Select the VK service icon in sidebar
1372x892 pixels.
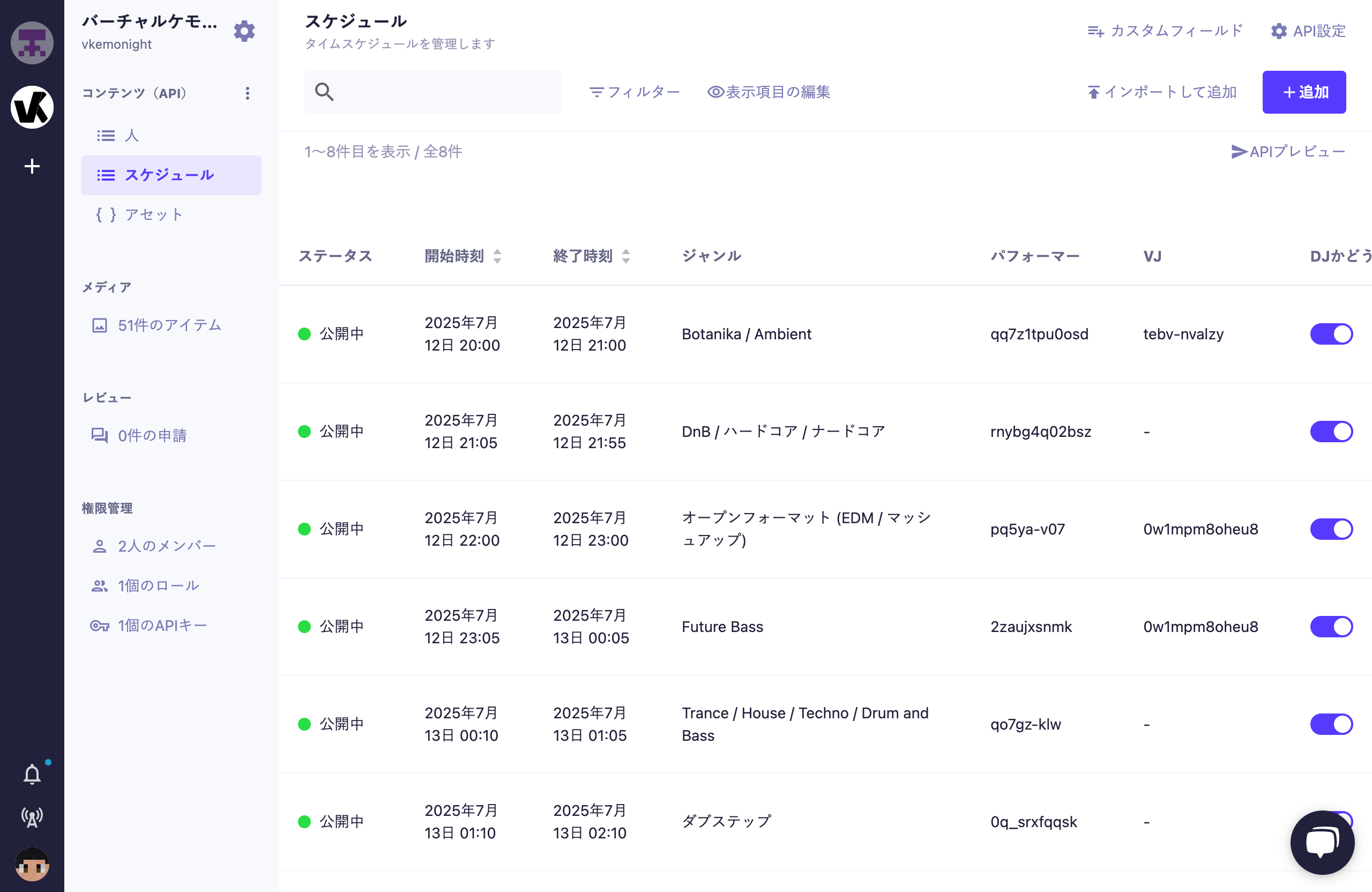click(x=32, y=107)
